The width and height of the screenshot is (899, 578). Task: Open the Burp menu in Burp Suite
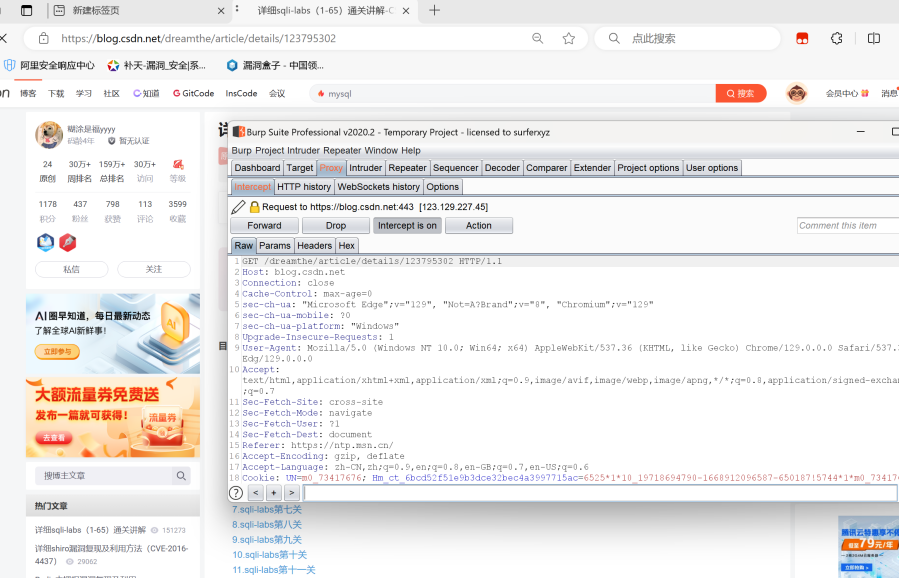(241, 150)
